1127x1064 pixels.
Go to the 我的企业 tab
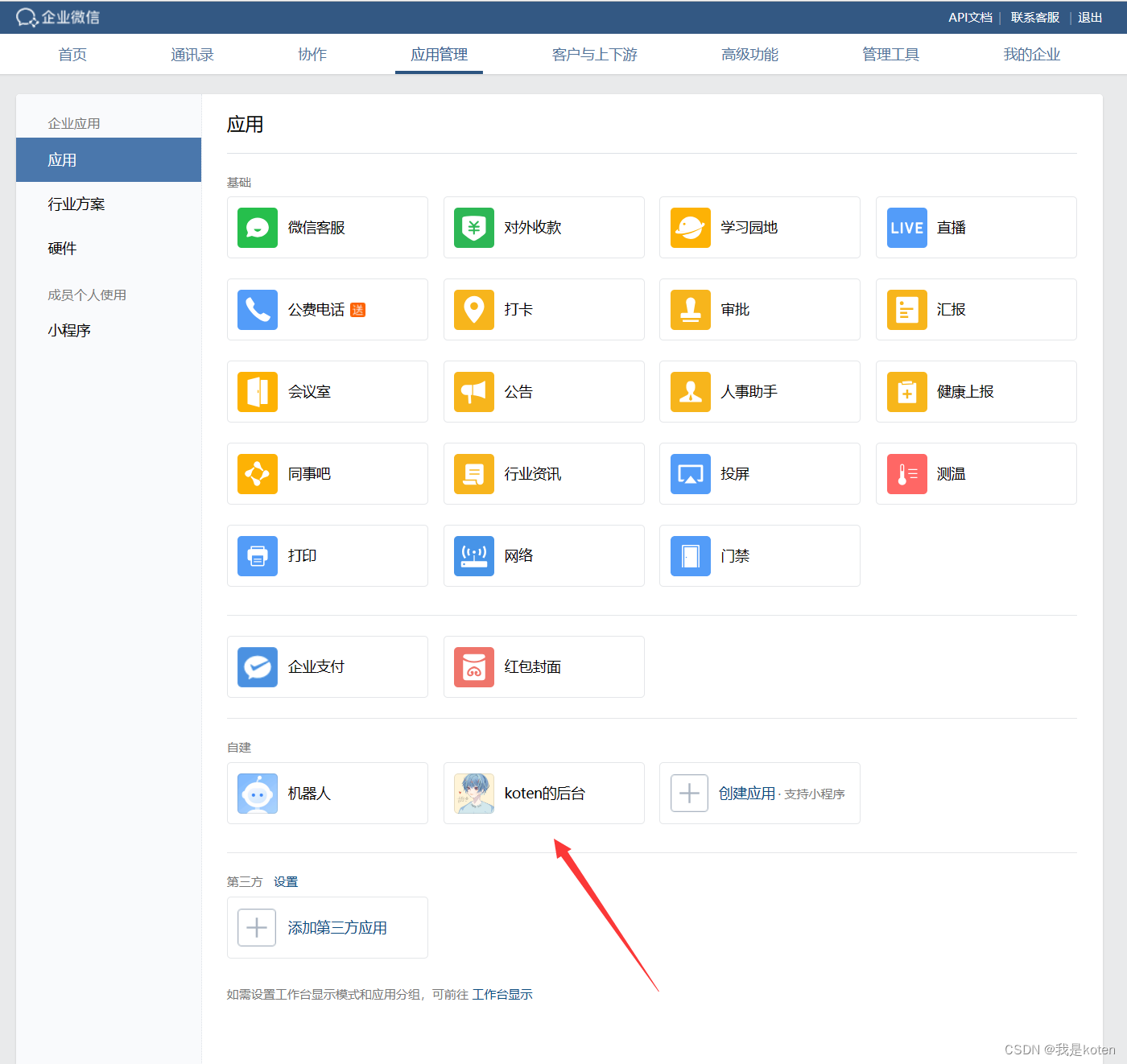1032,55
